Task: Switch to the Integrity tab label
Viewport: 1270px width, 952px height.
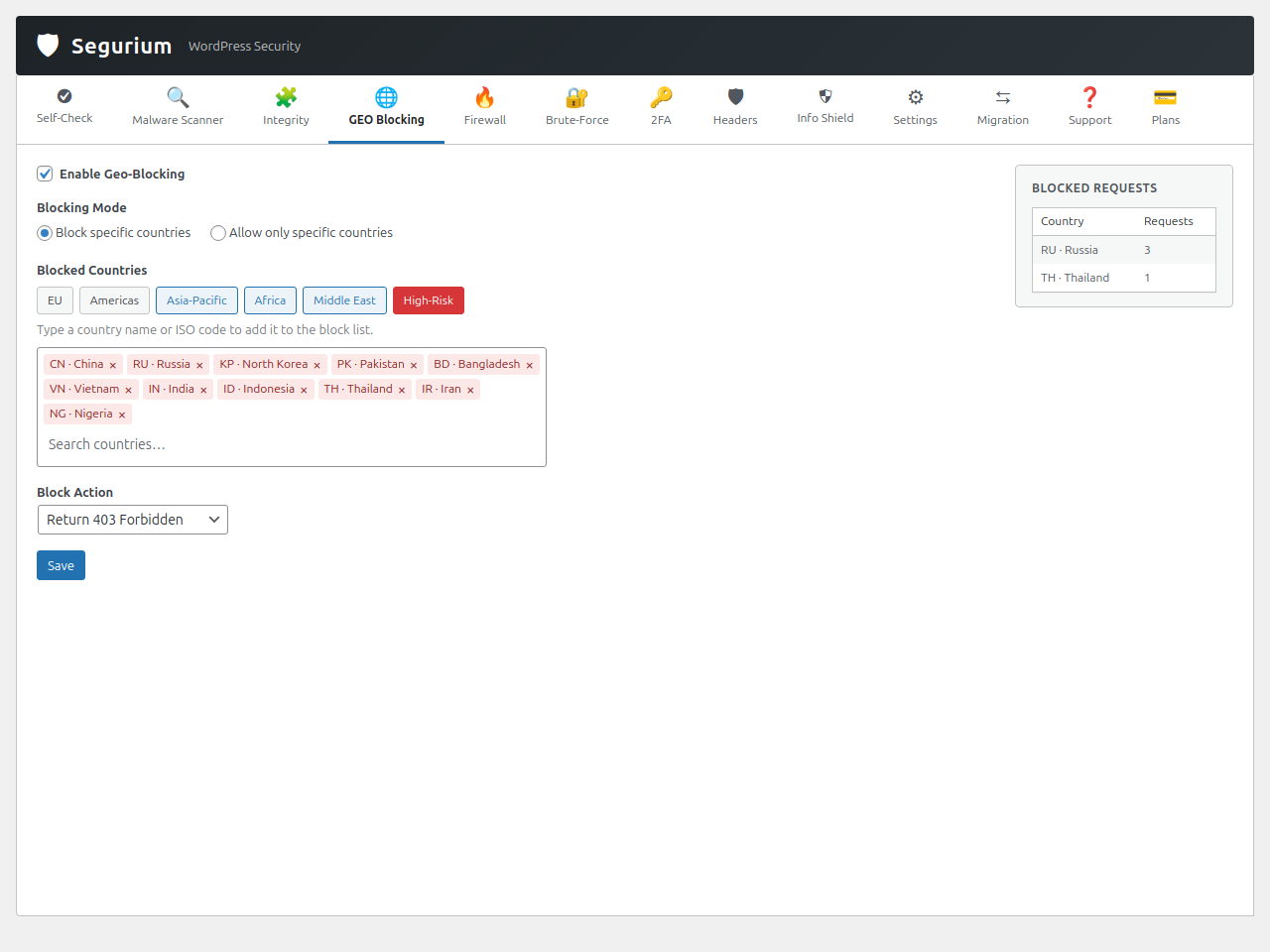Action: point(286,120)
